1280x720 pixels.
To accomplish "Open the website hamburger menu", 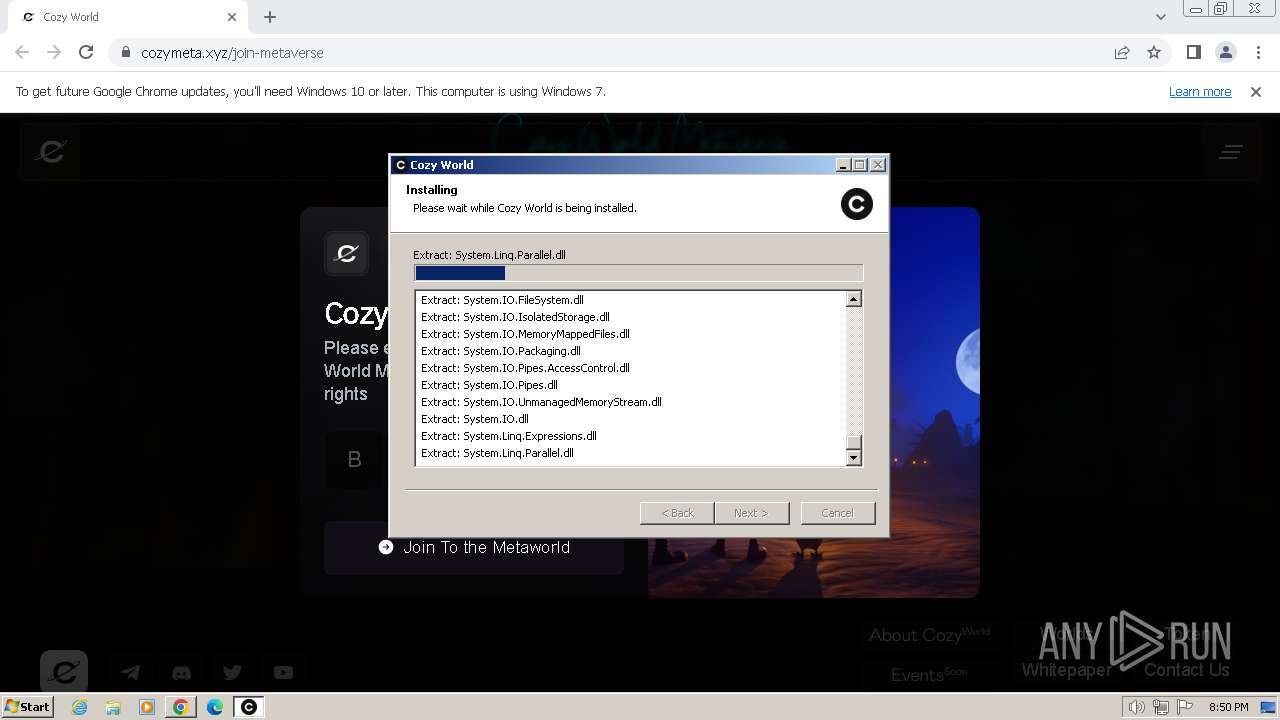I will click(x=1231, y=152).
